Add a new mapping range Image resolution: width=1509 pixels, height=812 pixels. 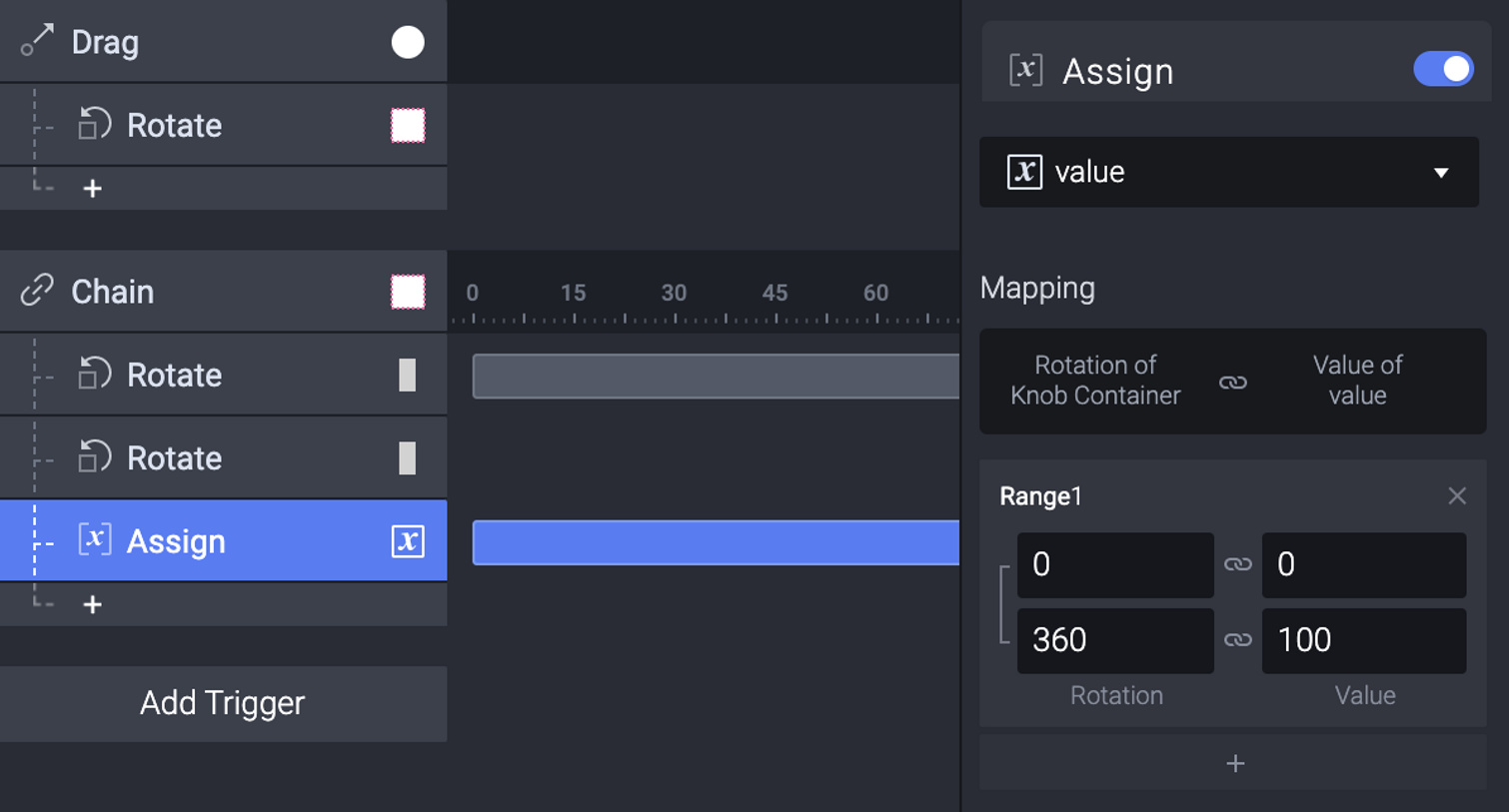tap(1233, 763)
